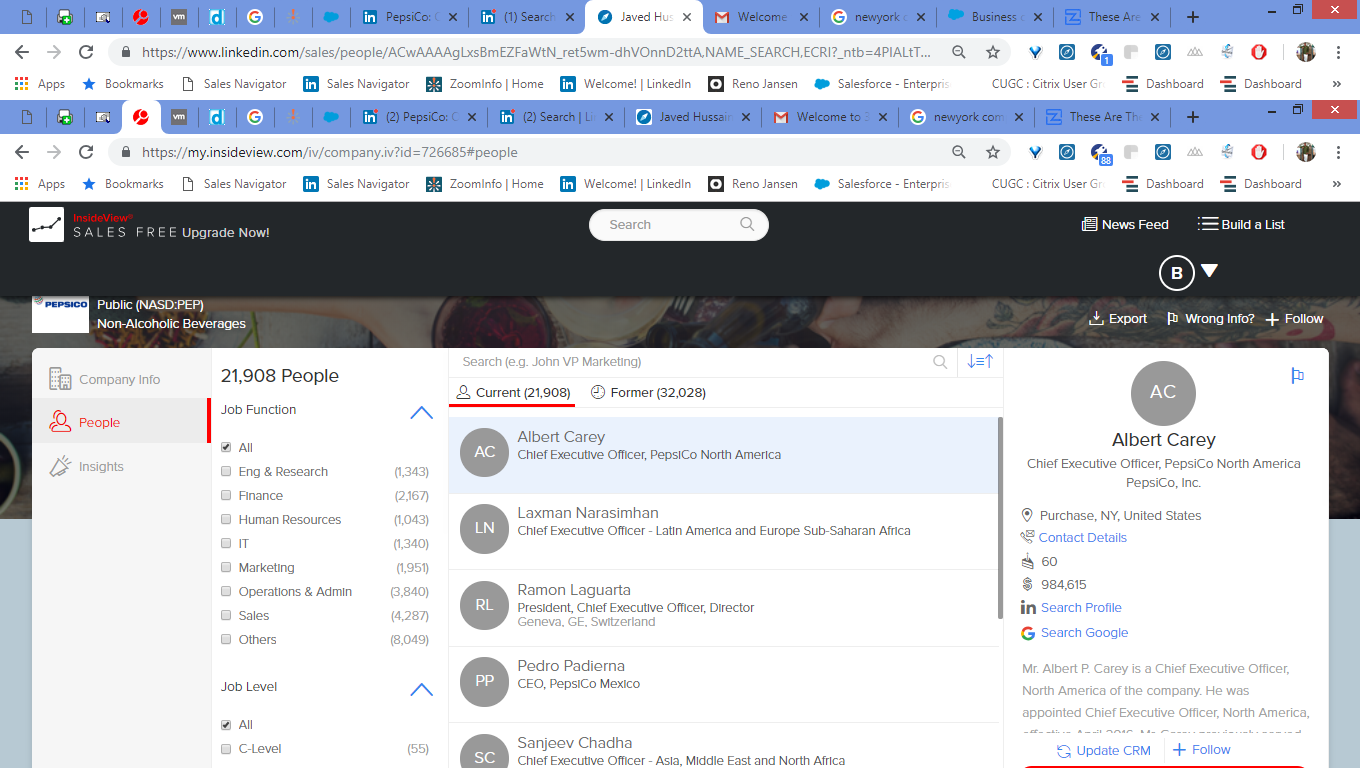Open the Company Info sidebar tab
Screen dimensions: 1360x768
tap(119, 380)
